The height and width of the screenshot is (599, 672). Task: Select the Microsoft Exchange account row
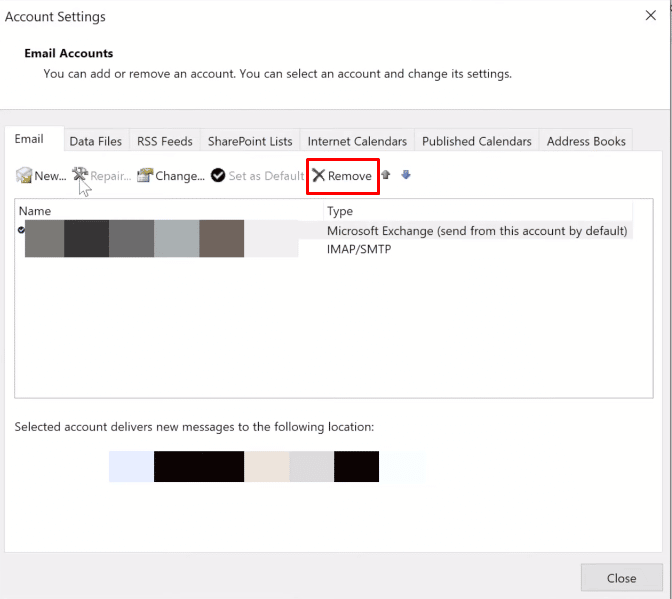[x=324, y=231]
